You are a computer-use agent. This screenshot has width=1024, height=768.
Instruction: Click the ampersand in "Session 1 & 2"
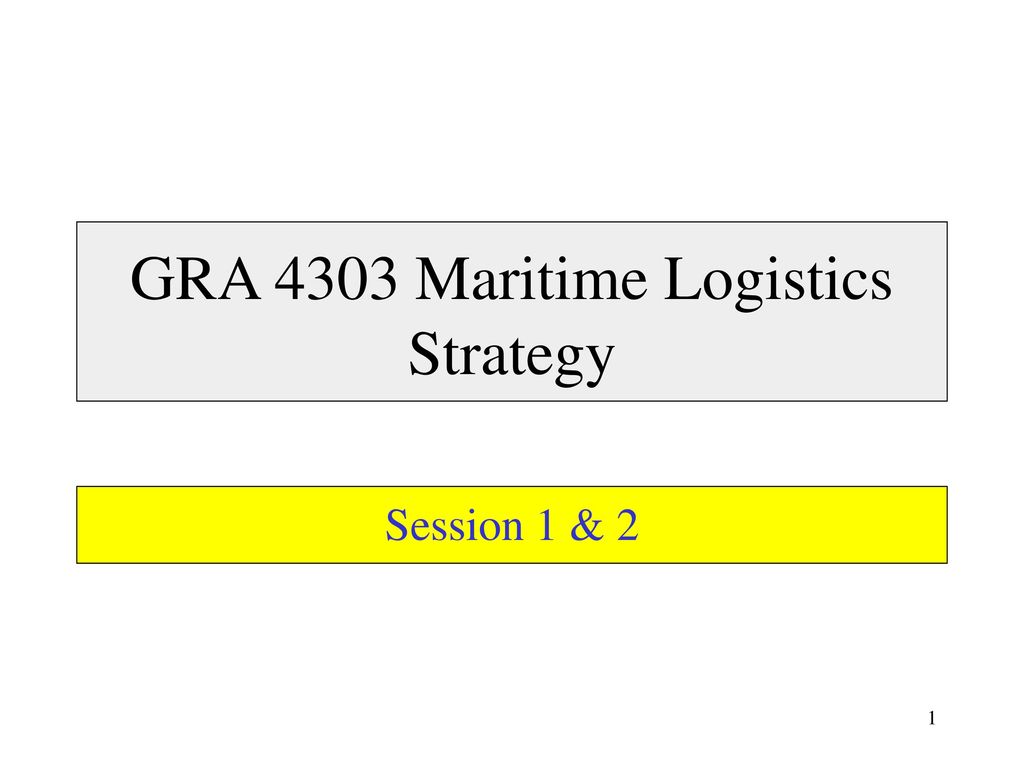point(586,525)
